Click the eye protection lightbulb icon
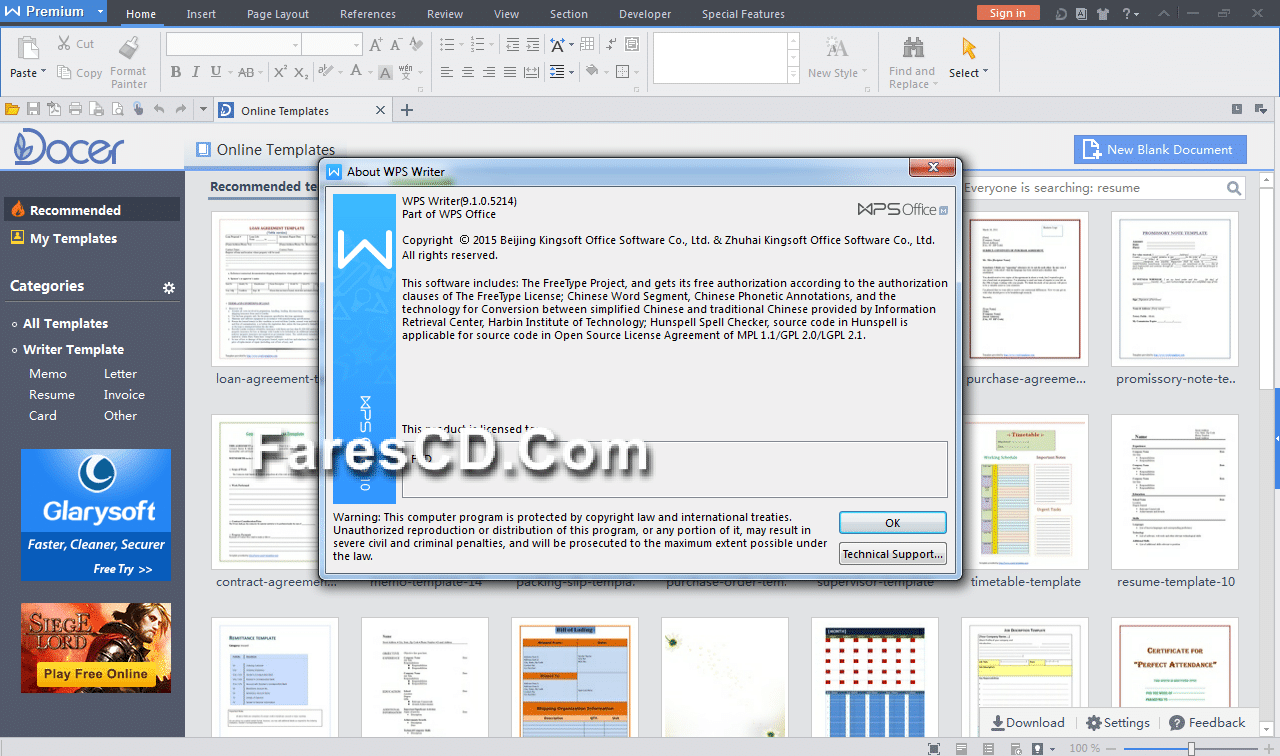The image size is (1280, 756). tap(1038, 748)
